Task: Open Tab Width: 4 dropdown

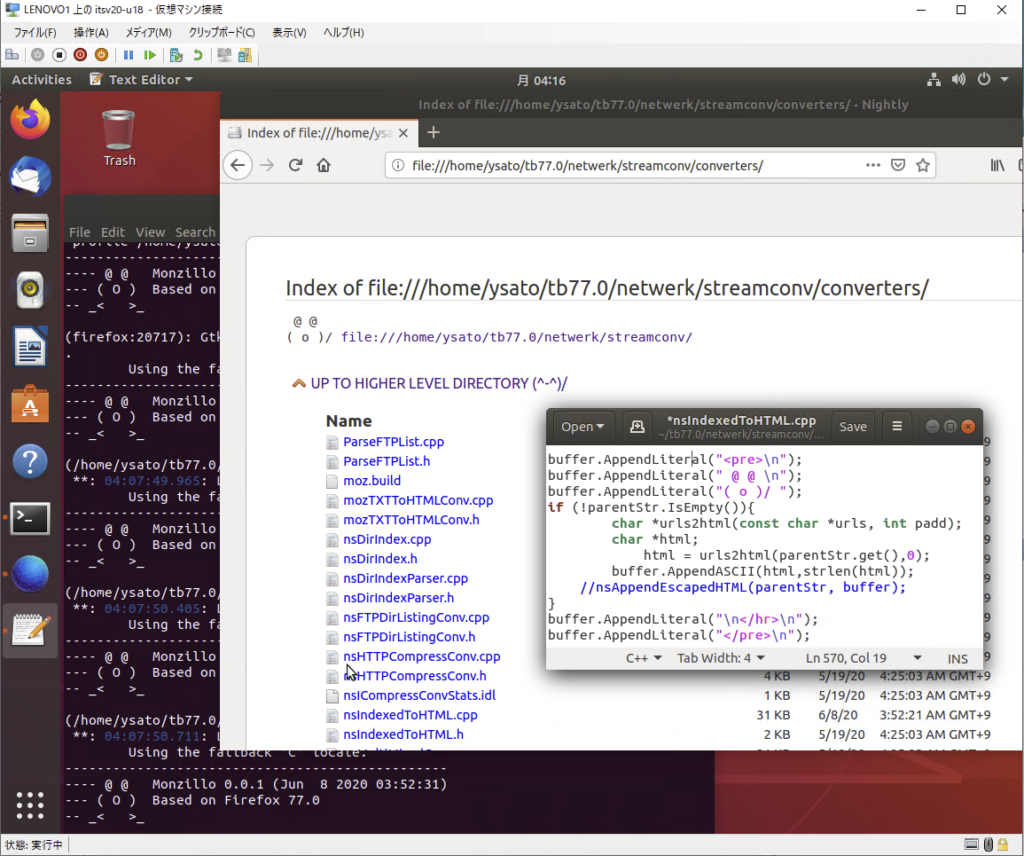Action: [720, 658]
